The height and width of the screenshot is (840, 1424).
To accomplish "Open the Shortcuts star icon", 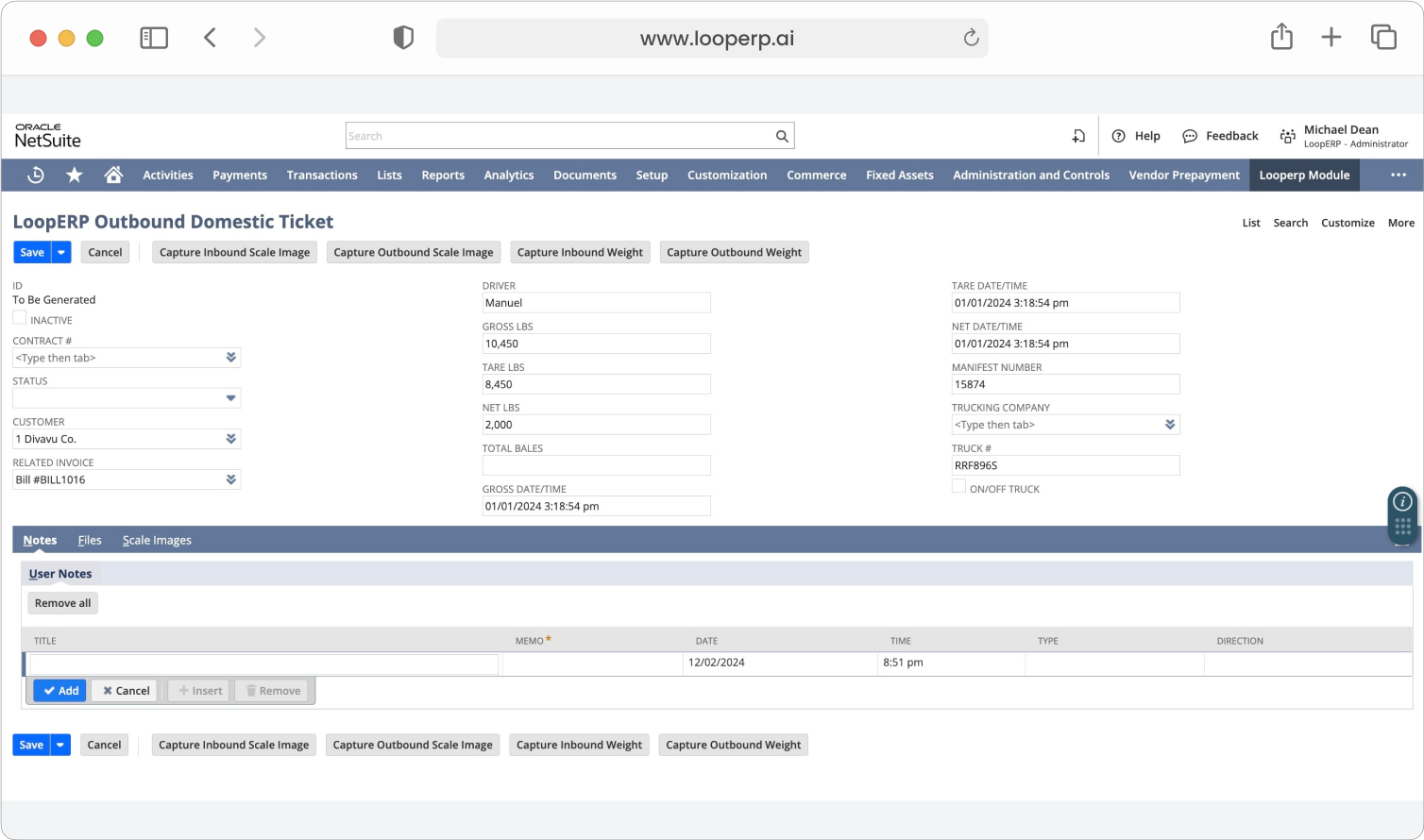I will [75, 175].
